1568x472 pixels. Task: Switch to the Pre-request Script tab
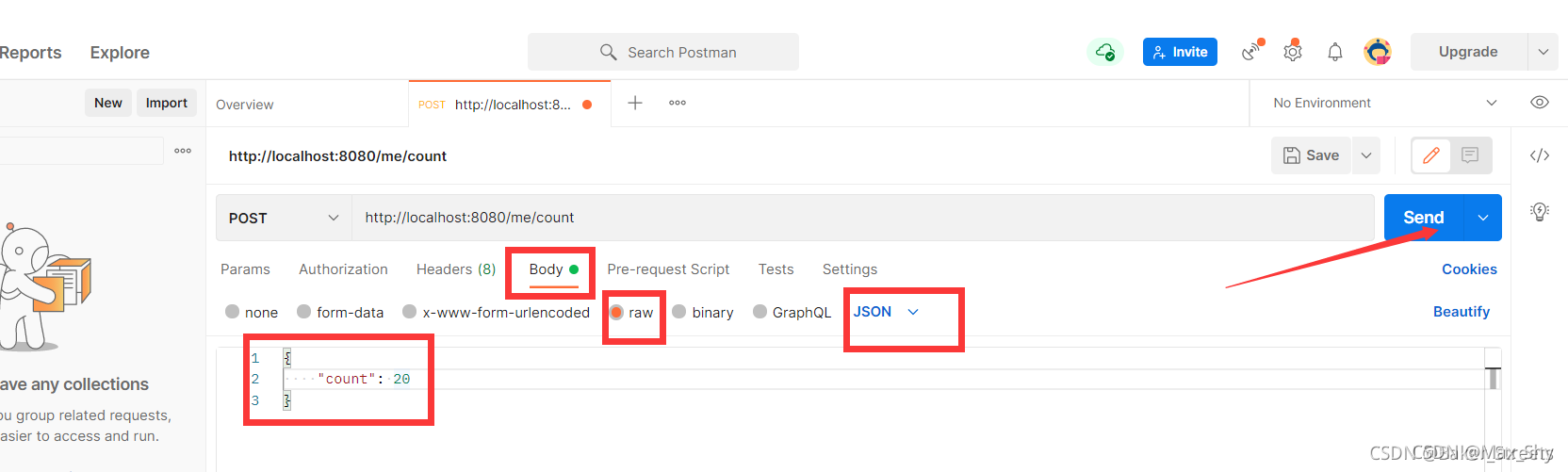click(x=668, y=269)
